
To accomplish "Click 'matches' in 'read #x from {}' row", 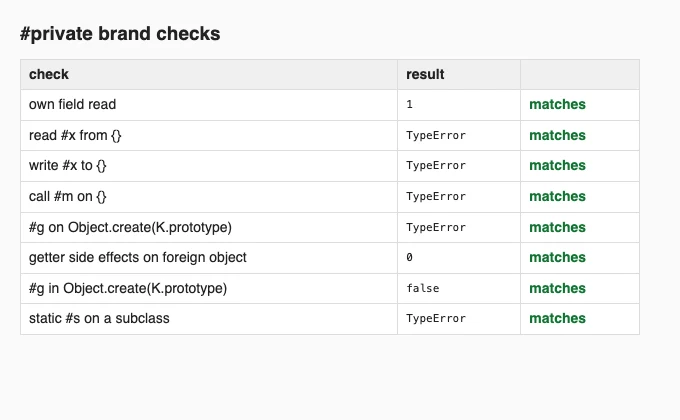I will (557, 135).
